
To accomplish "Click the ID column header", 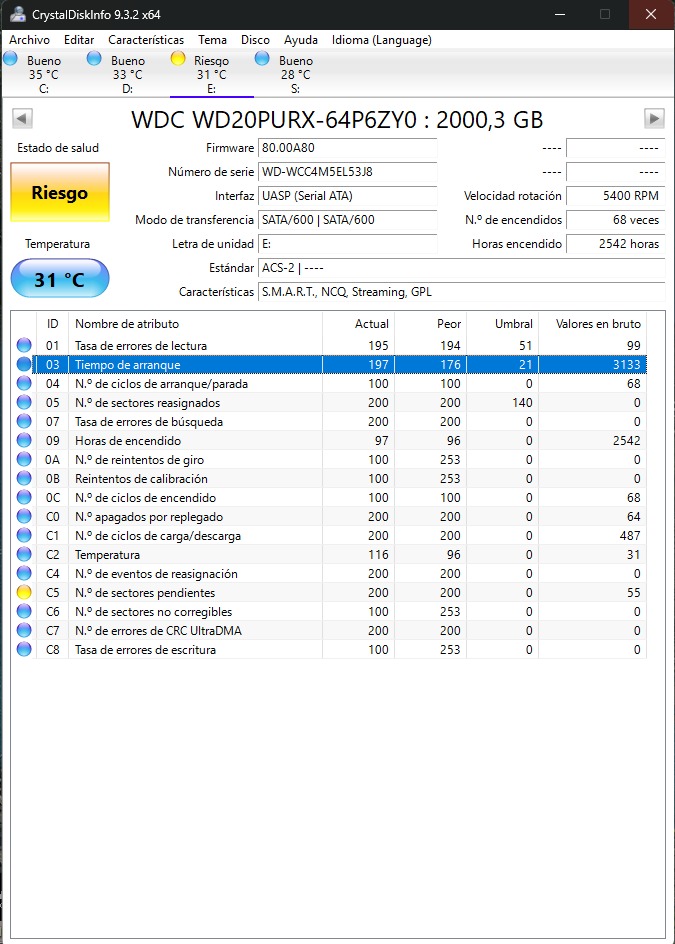I will [52, 324].
